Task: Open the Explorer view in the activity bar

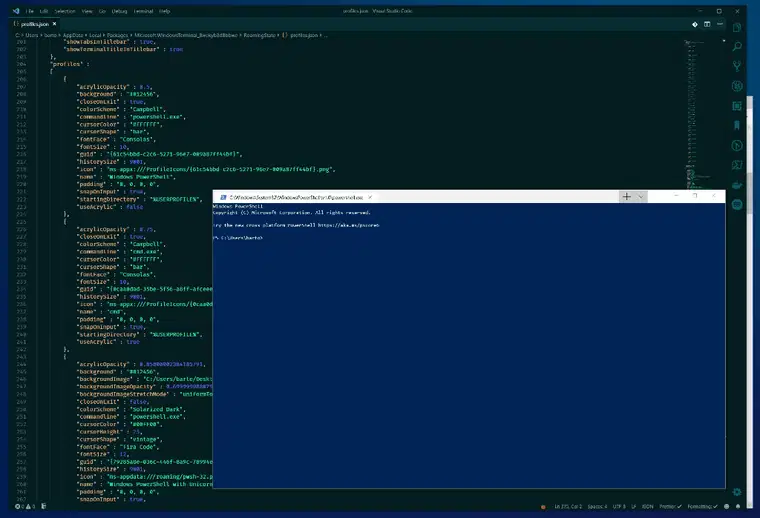Action: pos(737,27)
